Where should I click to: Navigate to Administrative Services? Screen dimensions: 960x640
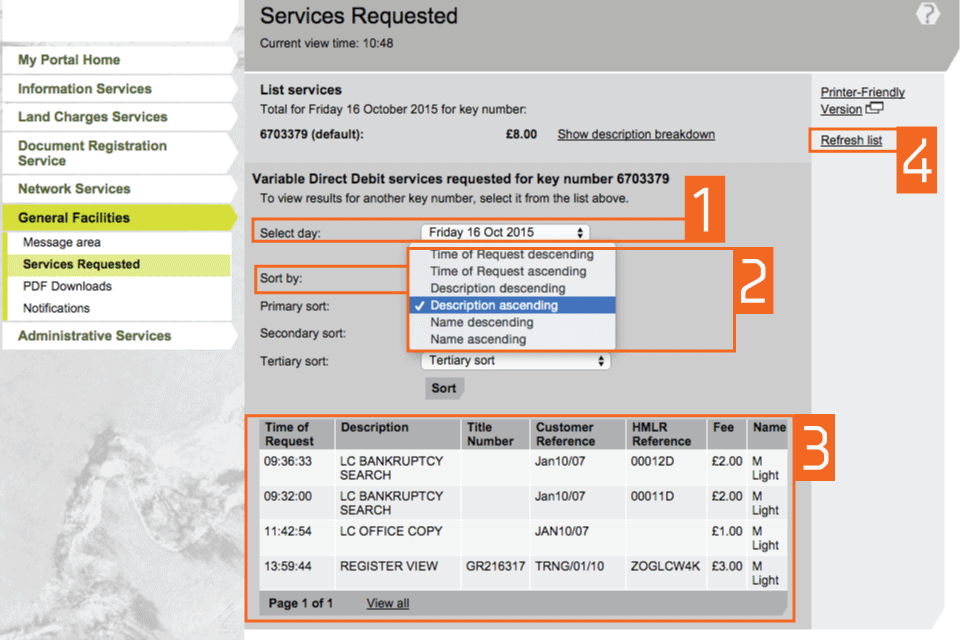94,336
